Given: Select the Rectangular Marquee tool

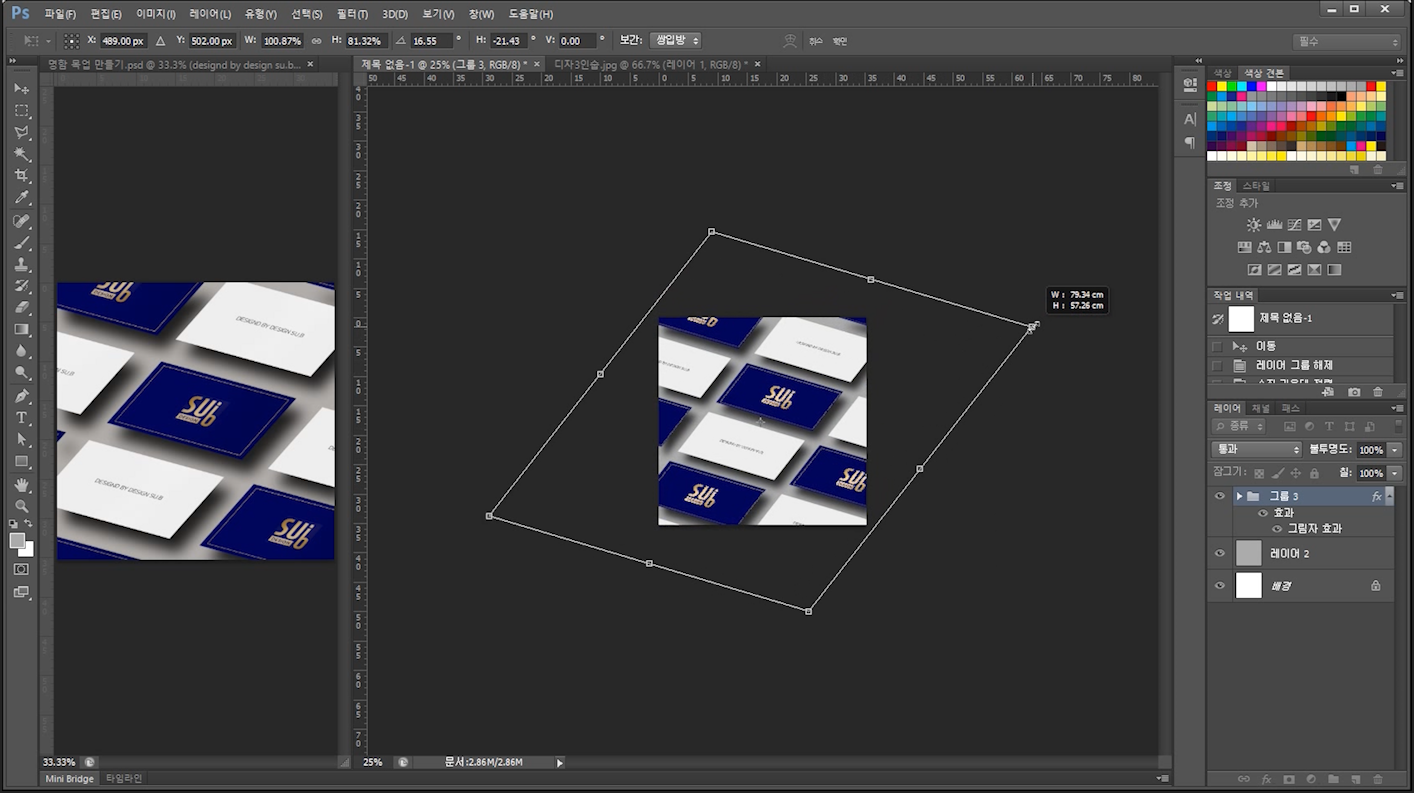Looking at the screenshot, I should (22, 110).
